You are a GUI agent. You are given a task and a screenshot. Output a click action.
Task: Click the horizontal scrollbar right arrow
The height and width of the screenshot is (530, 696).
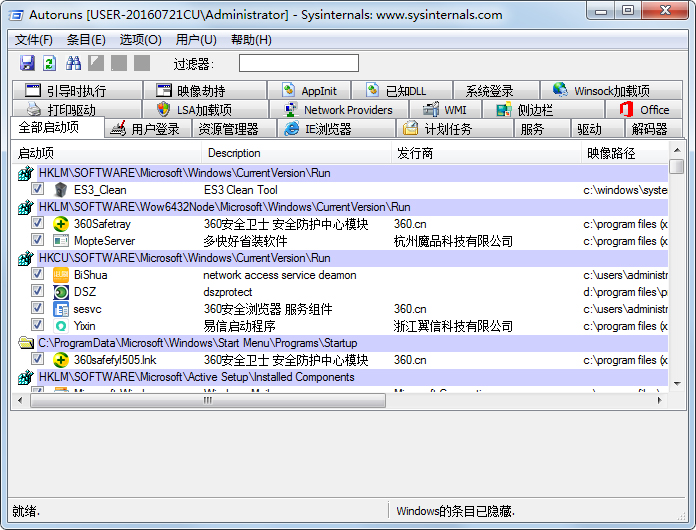(x=660, y=400)
